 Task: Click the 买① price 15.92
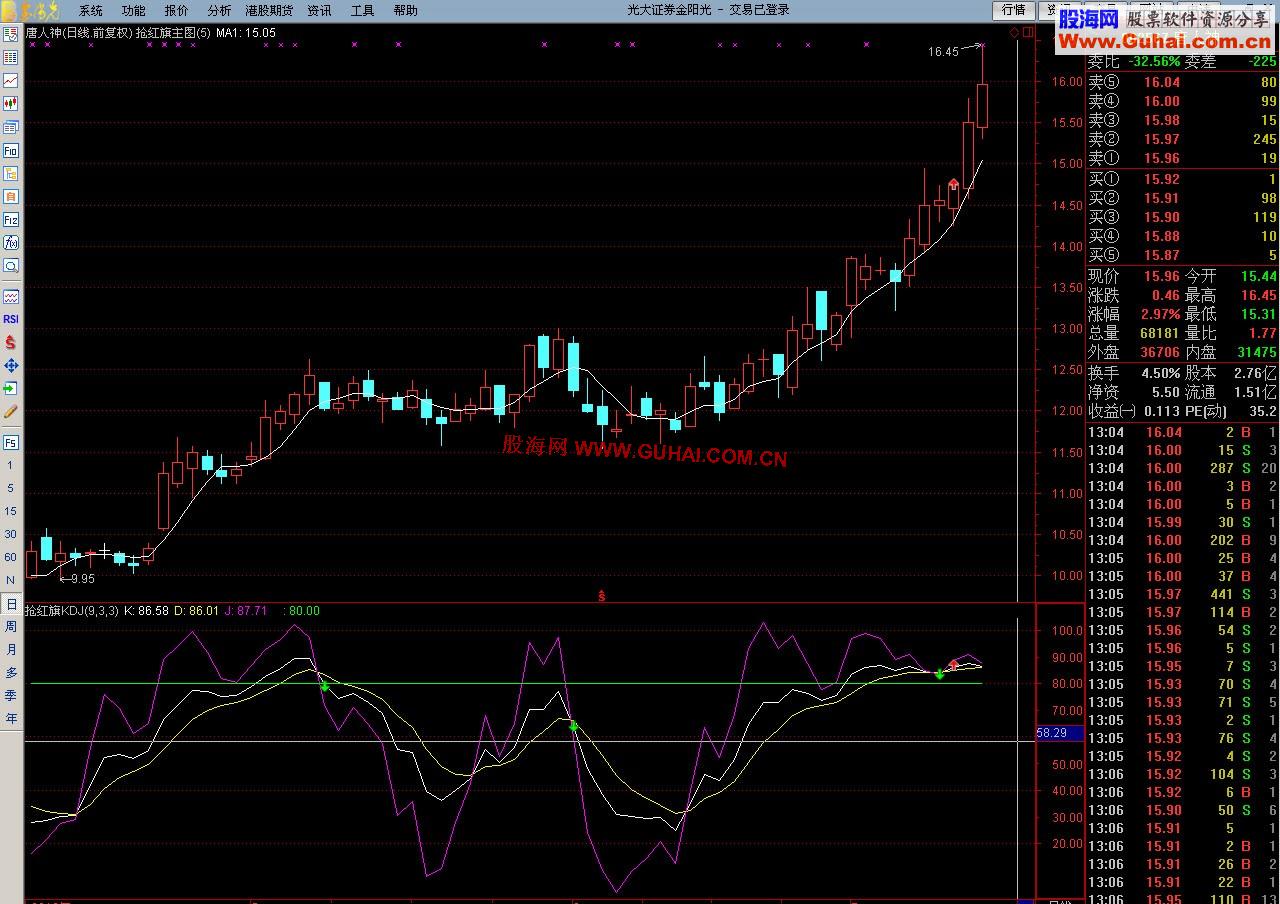click(1162, 179)
